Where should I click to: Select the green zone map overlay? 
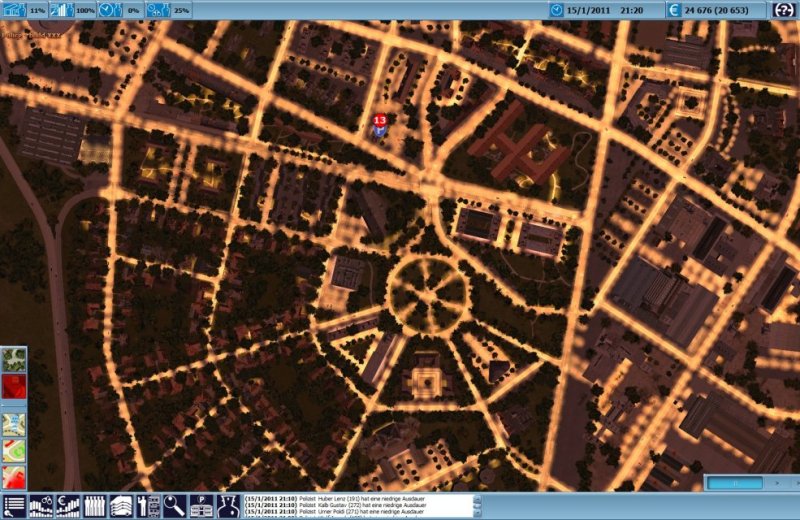pos(14,450)
